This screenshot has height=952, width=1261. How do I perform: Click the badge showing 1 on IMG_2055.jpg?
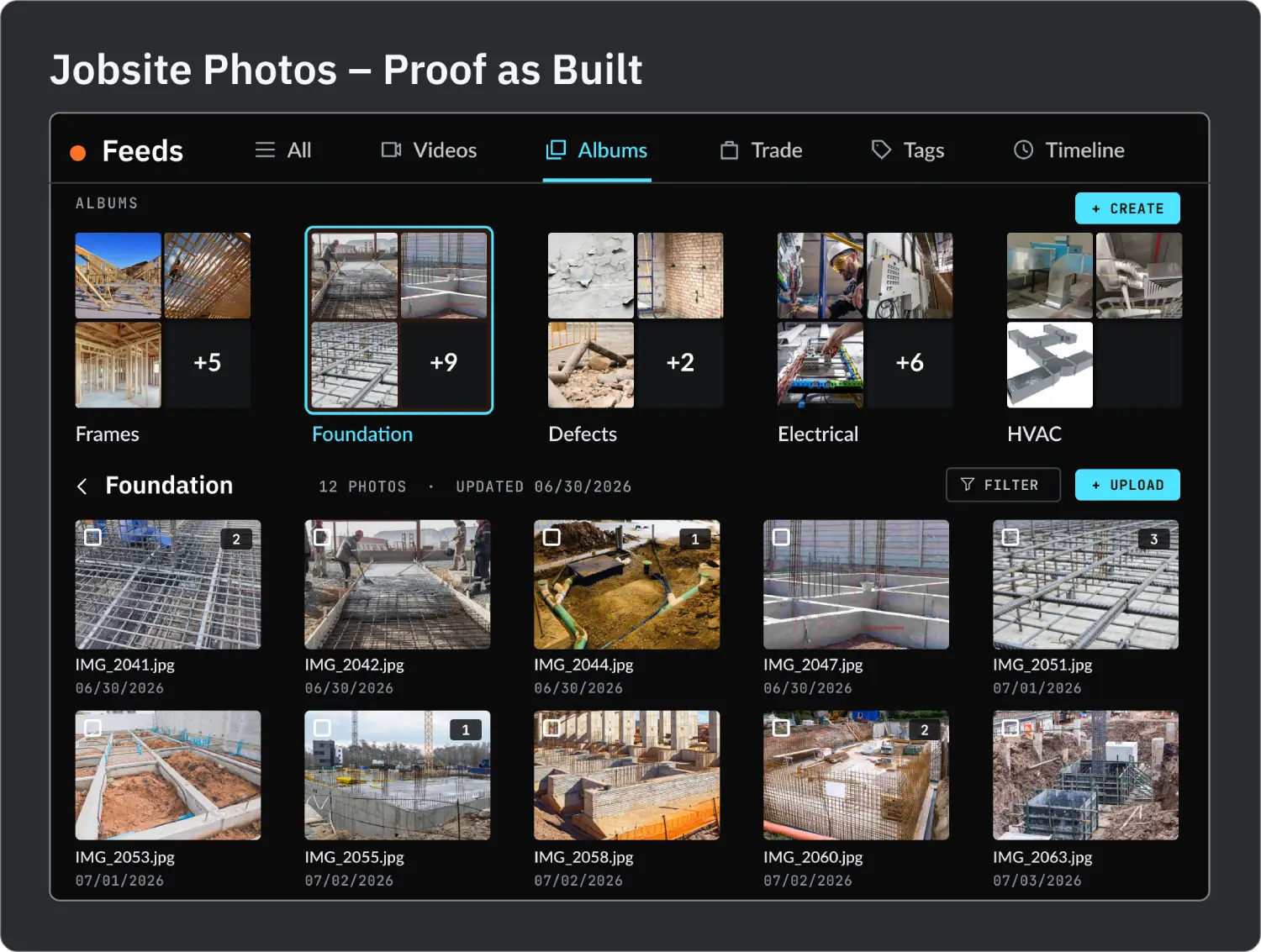[x=466, y=730]
